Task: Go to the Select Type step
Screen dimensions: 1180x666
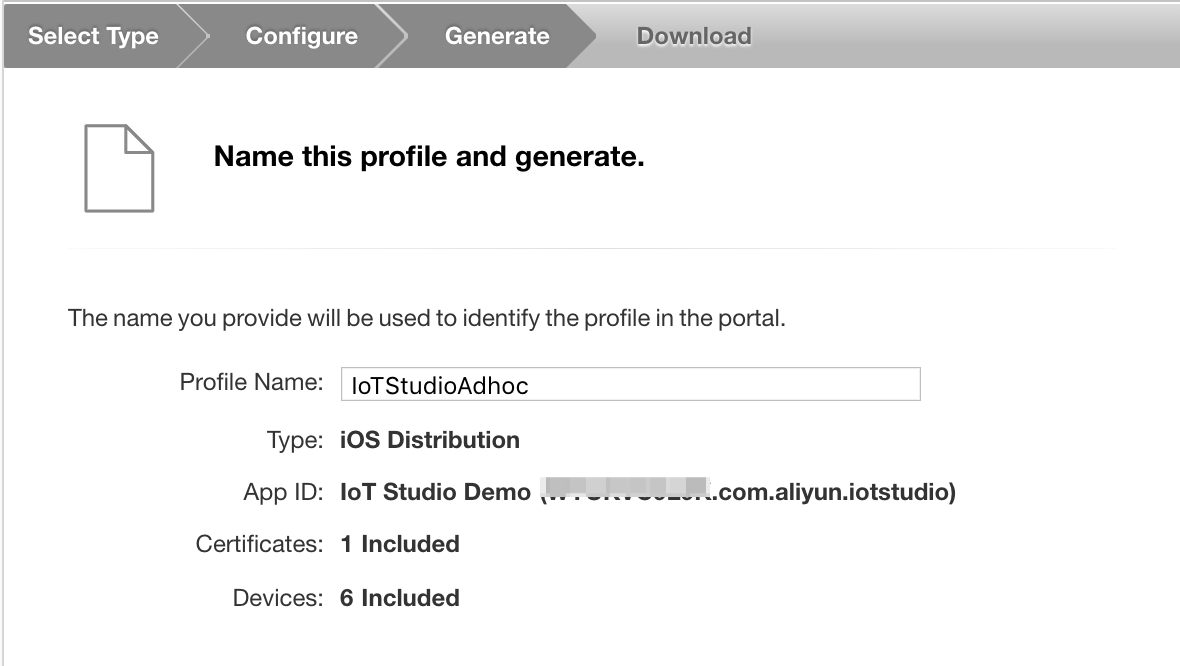Action: click(93, 36)
